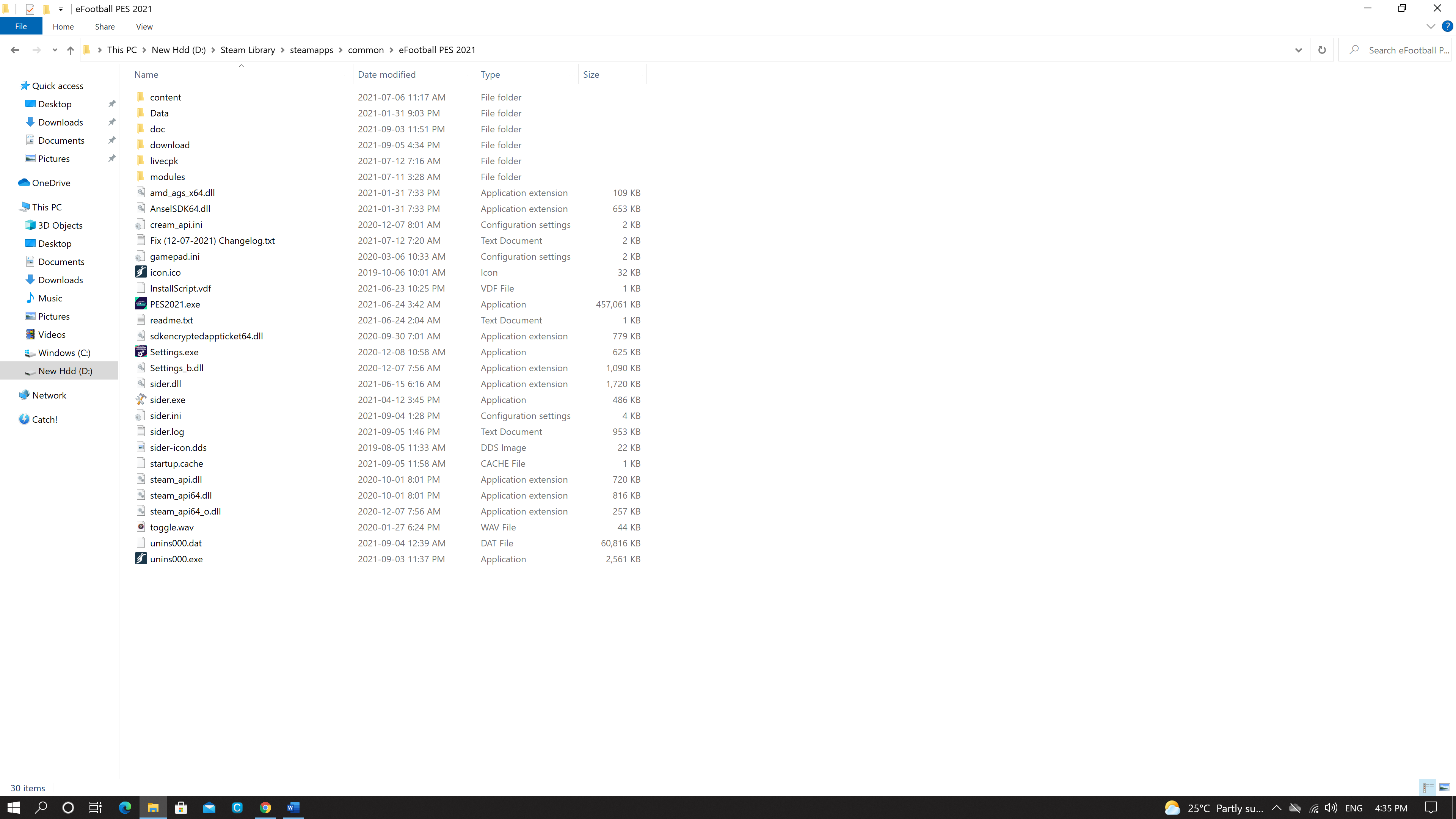This screenshot has height=819, width=1456.
Task: Select Fix (12-07-2021) Changelog.txt file
Action: point(212,240)
